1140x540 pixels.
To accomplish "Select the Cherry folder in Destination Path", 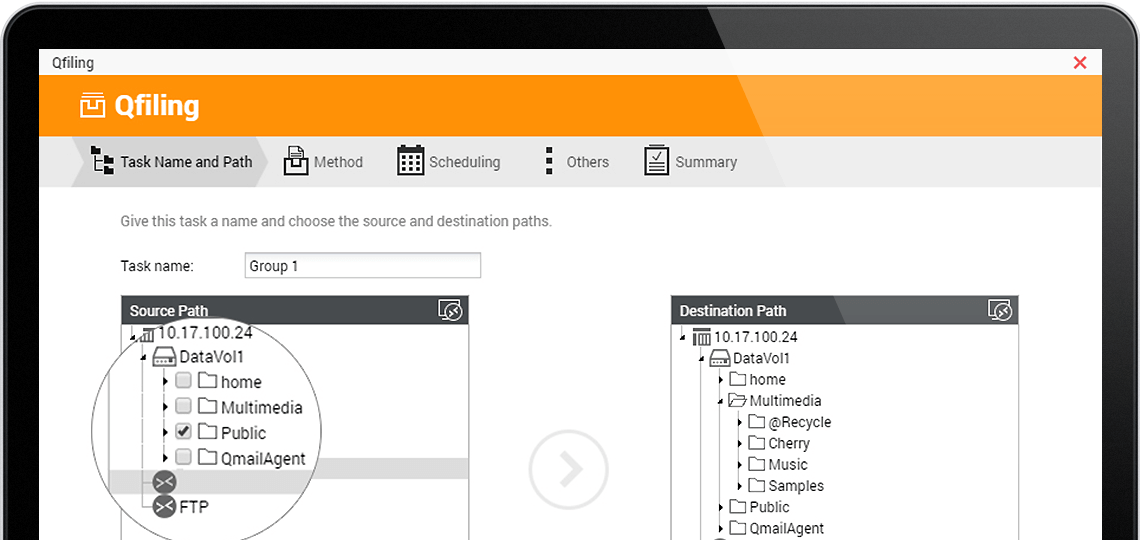I will click(789, 443).
